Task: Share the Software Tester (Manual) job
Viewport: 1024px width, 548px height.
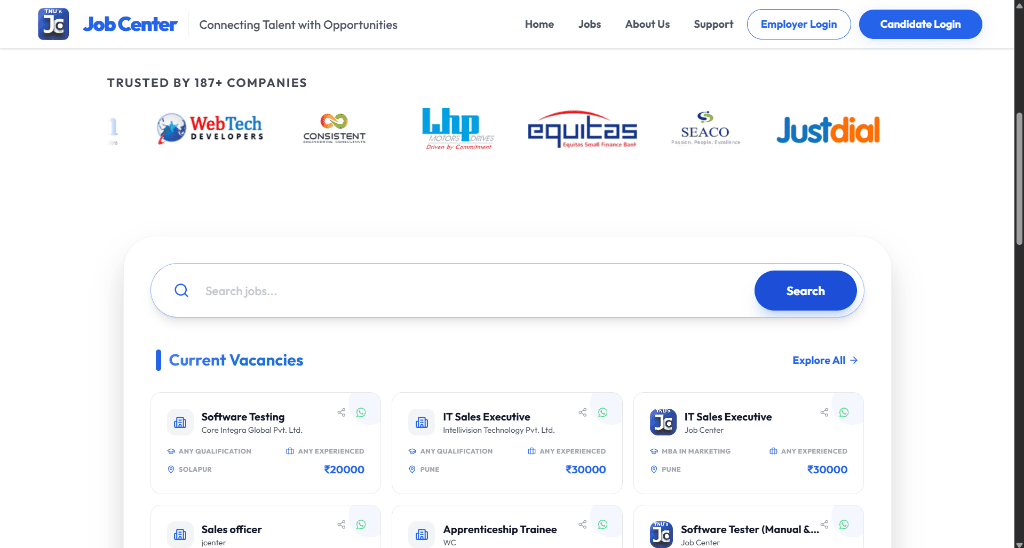Action: [x=824, y=524]
